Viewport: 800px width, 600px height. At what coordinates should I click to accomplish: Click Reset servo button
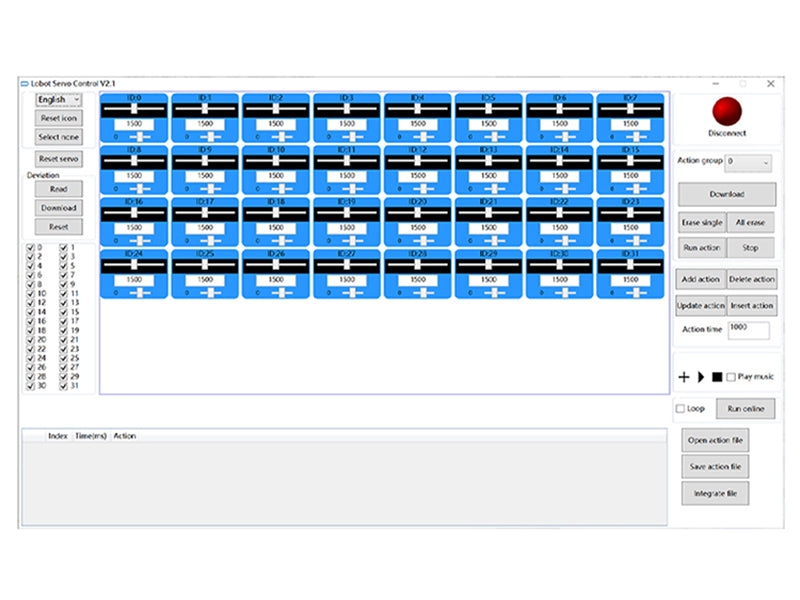(x=59, y=159)
